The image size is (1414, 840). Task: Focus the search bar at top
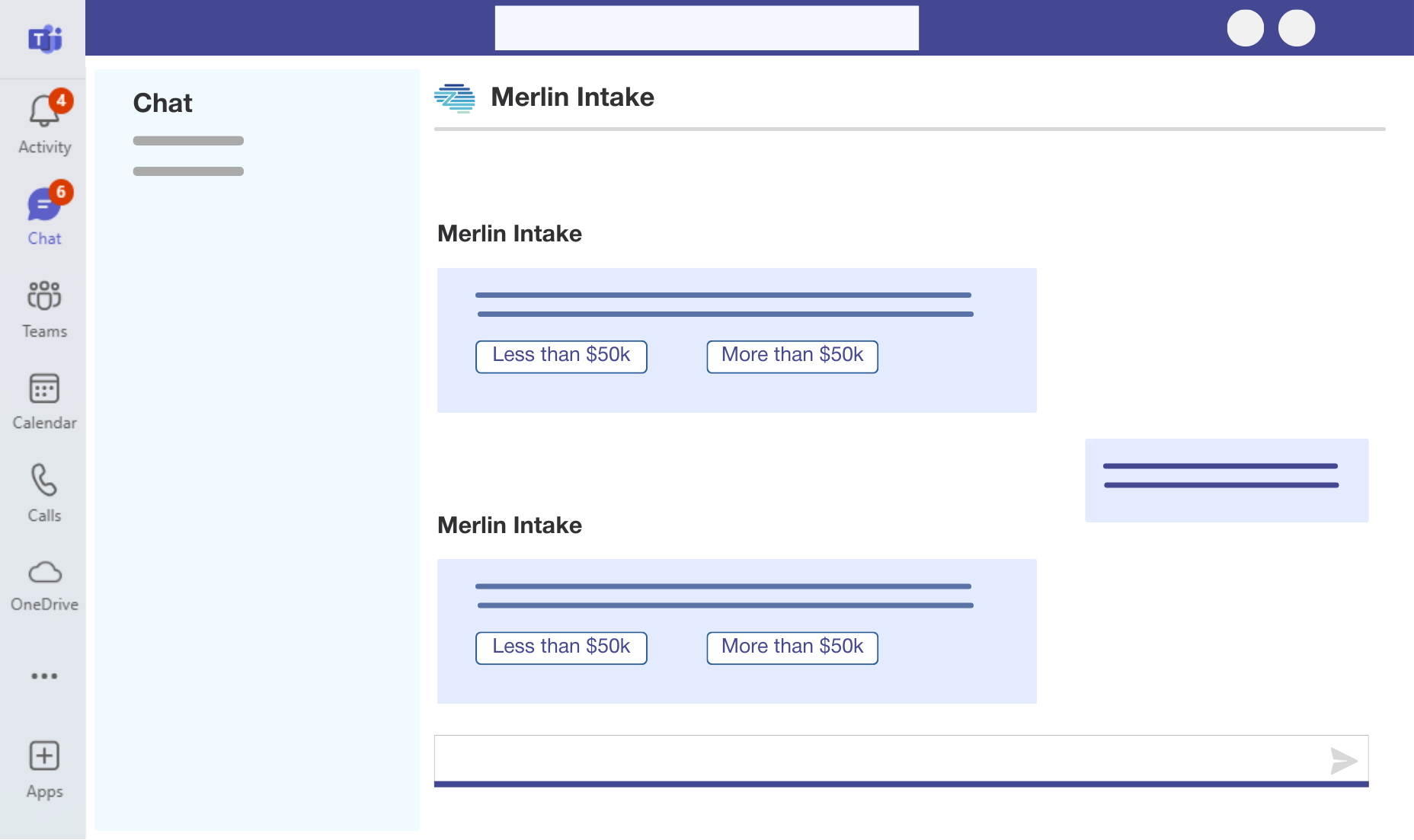click(706, 28)
